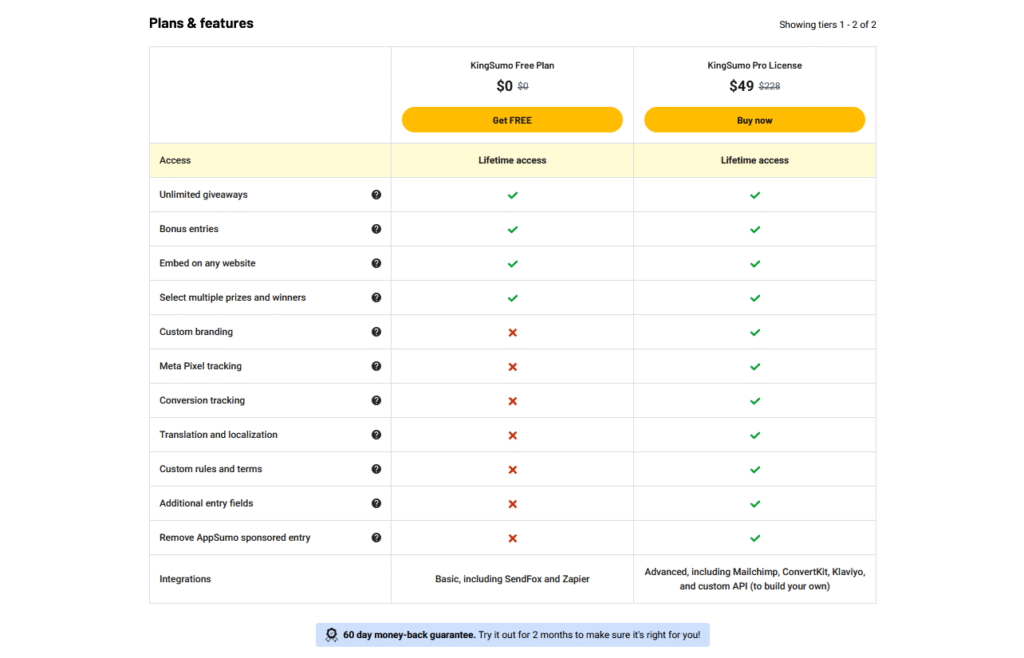Click Advanced integrations Mailchimp ConvertKit text

tap(754, 579)
